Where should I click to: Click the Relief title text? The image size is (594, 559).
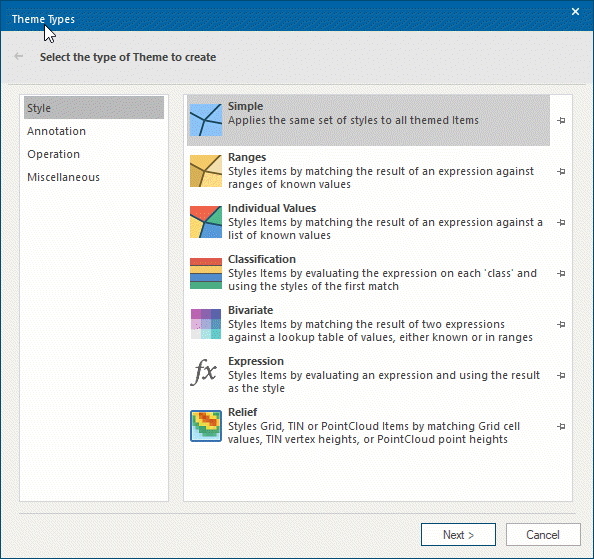coord(242,412)
